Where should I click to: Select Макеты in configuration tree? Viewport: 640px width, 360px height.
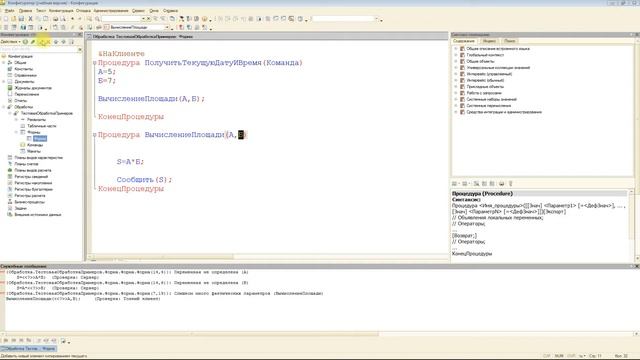(x=33, y=151)
